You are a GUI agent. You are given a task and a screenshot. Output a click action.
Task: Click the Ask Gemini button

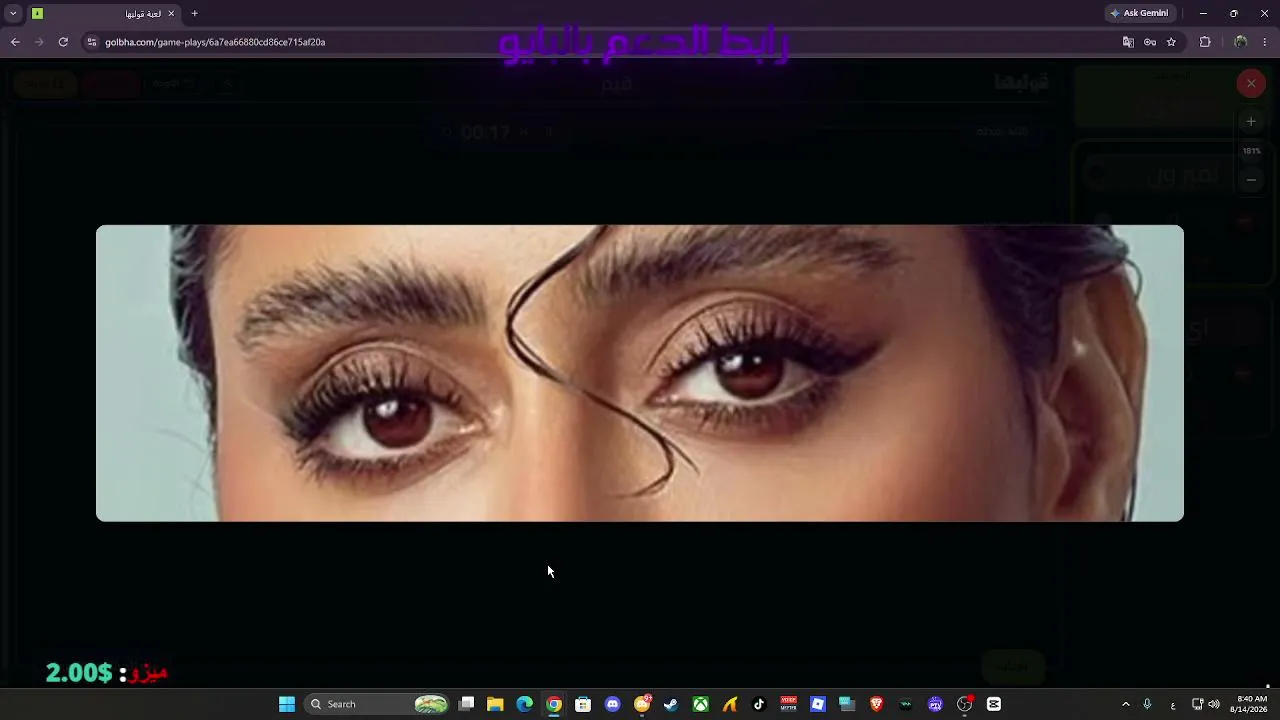(x=1139, y=13)
